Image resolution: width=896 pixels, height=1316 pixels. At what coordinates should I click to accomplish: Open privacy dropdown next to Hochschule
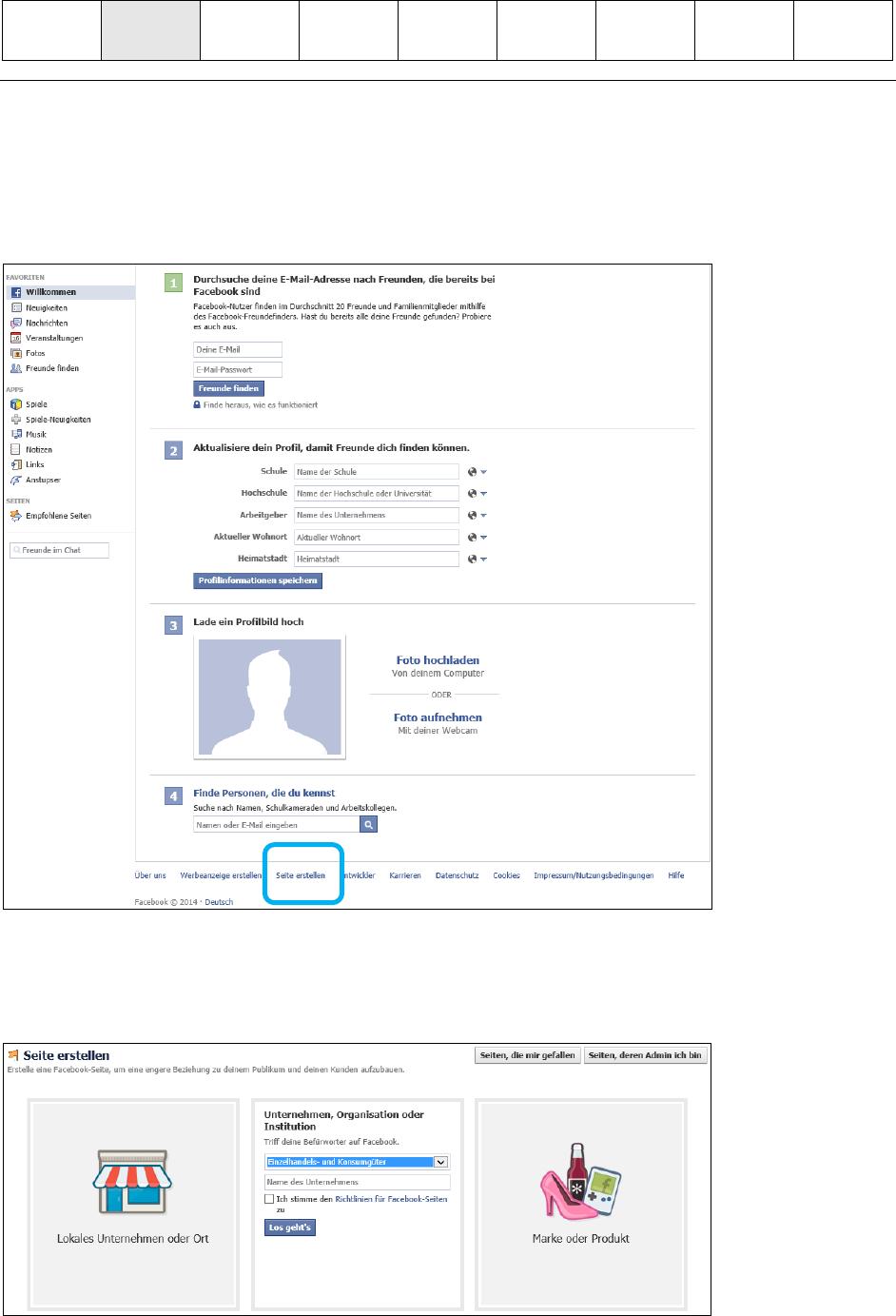coord(477,494)
